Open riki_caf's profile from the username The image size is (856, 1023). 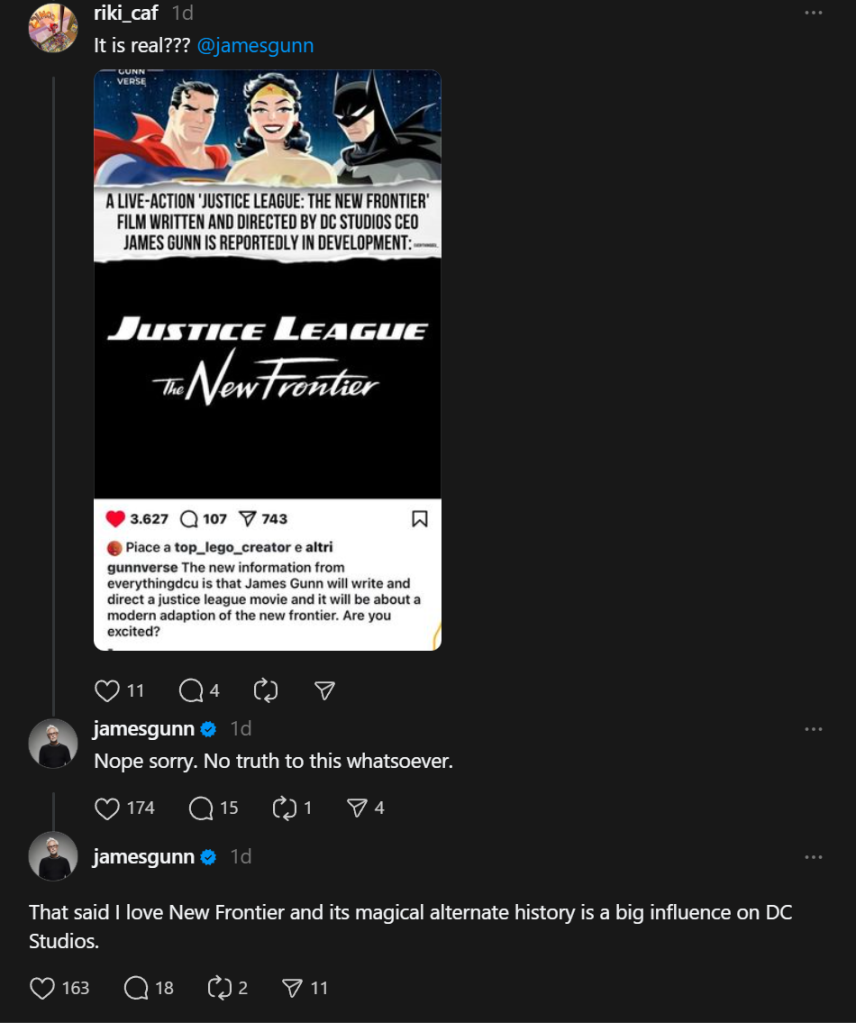pyautogui.click(x=125, y=14)
